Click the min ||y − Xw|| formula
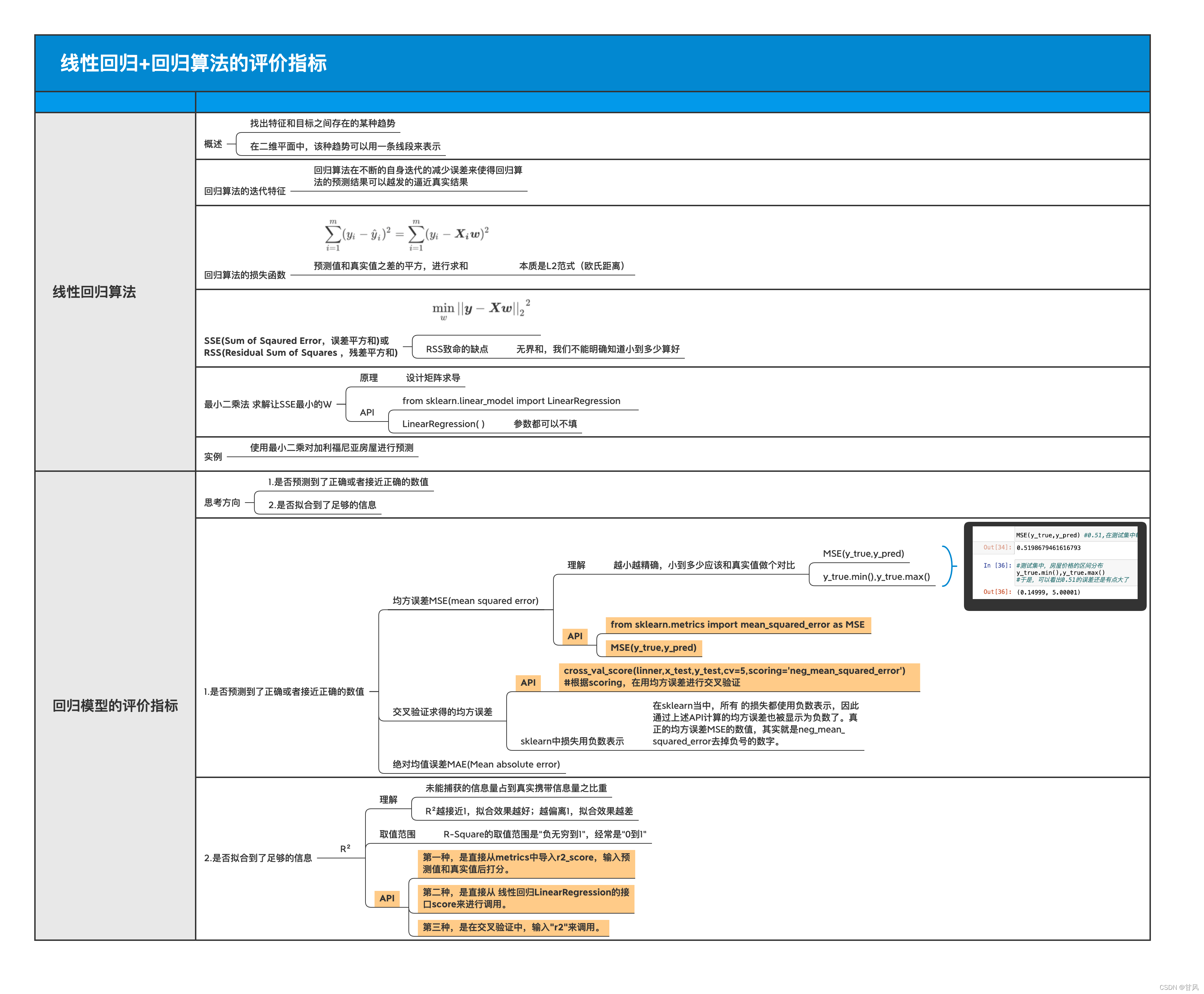 481,309
